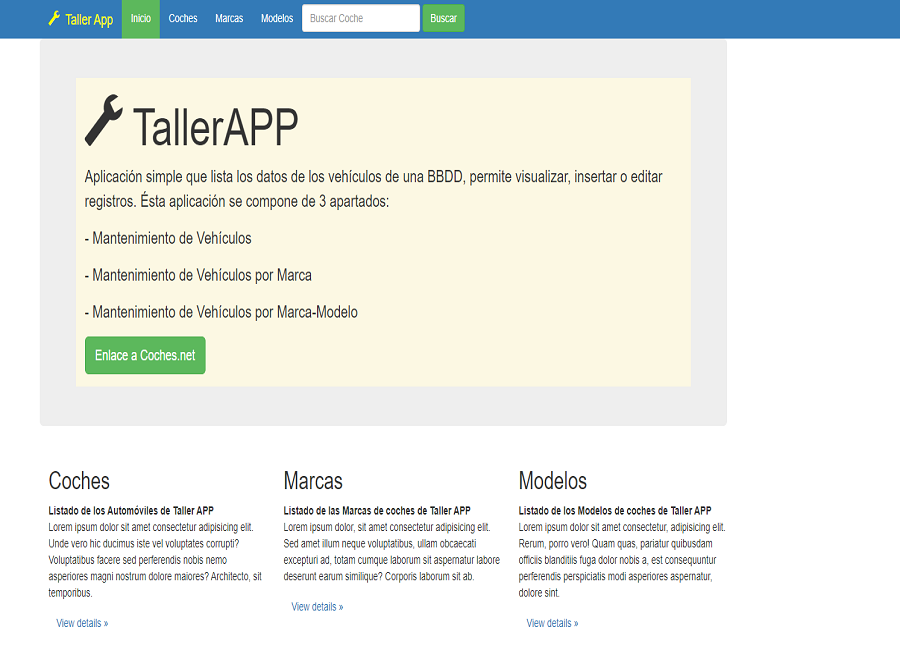Click the Mantenimiento de Vehículos por Marca-Modelo line
This screenshot has width=900, height=650.
(221, 312)
